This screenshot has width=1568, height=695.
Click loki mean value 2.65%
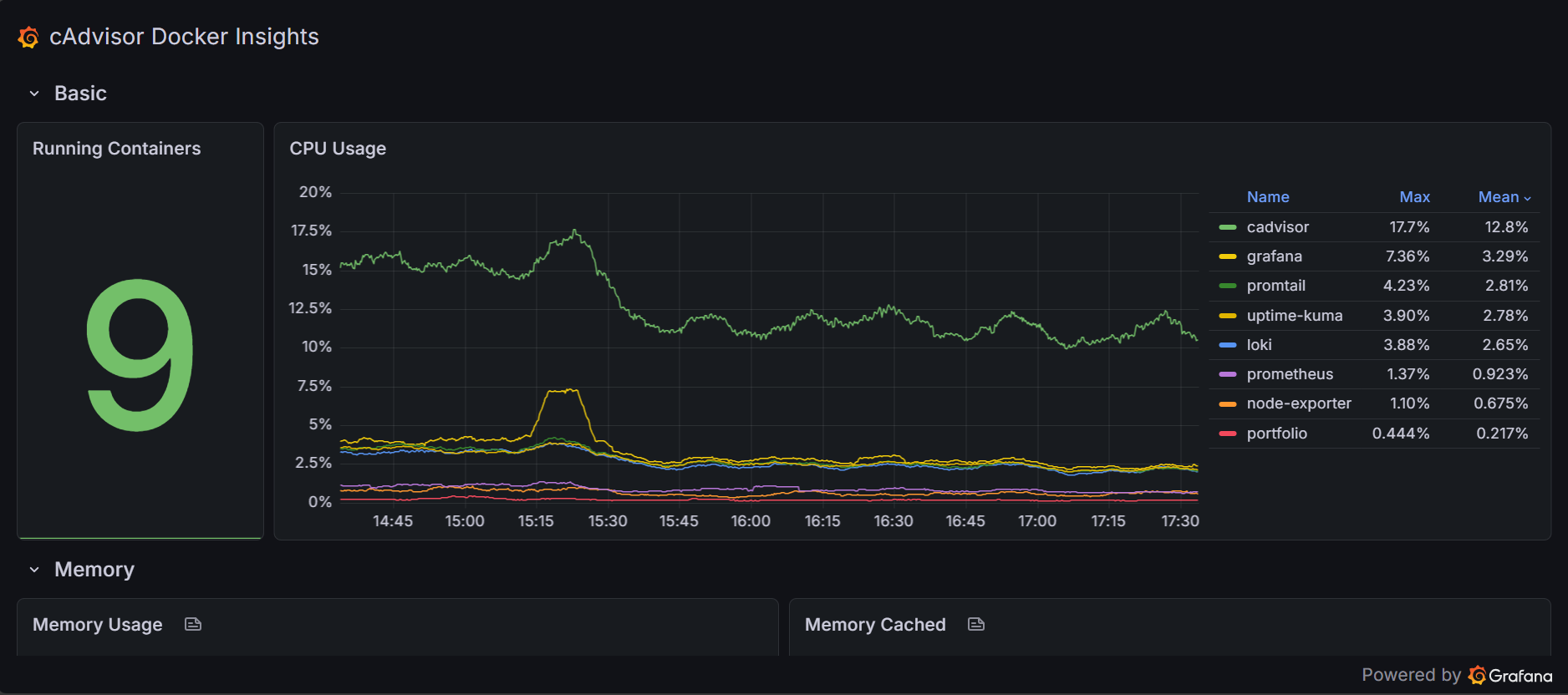coord(1505,345)
